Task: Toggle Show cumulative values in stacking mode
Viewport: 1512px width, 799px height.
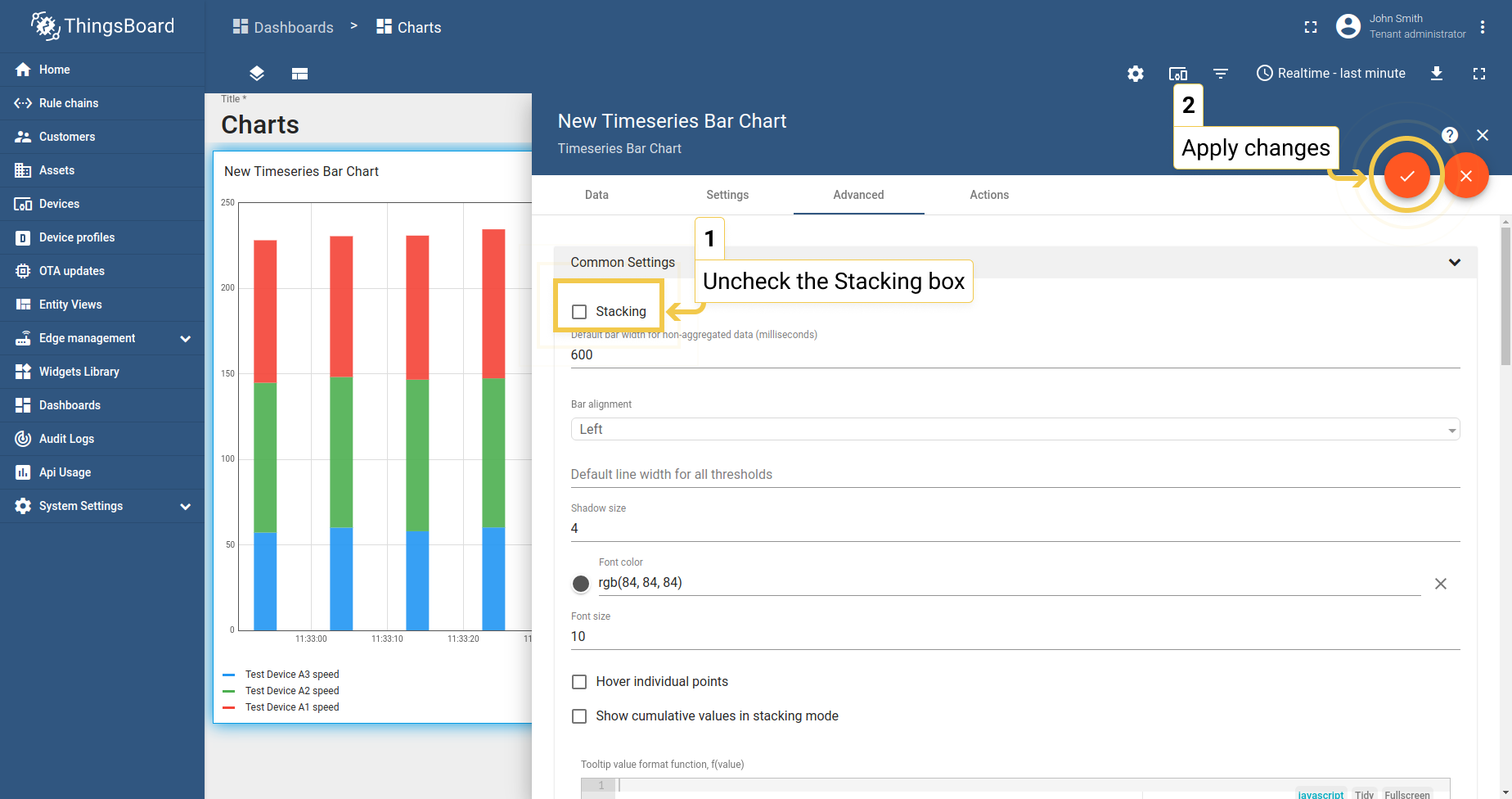Action: click(x=579, y=716)
